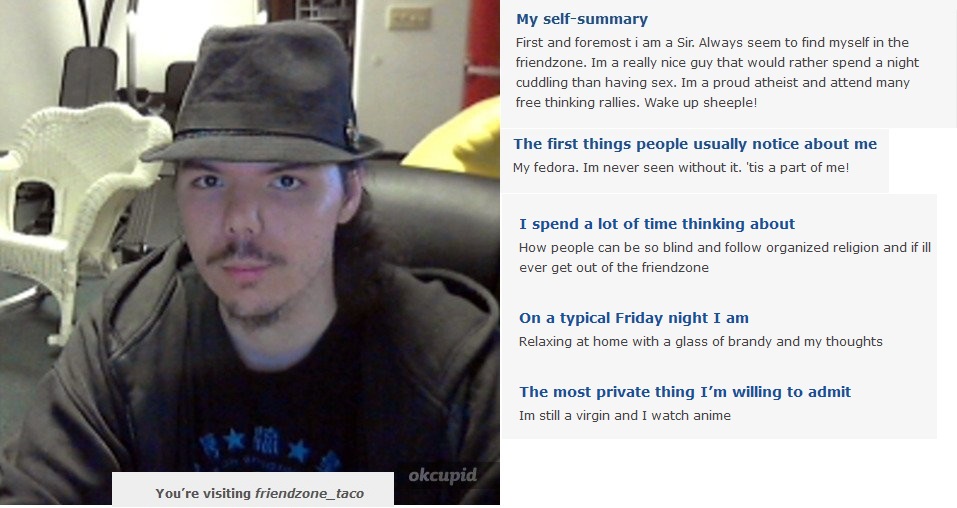Click the friendzone_taco username
Image resolution: width=957 pixels, height=508 pixels.
coord(309,493)
